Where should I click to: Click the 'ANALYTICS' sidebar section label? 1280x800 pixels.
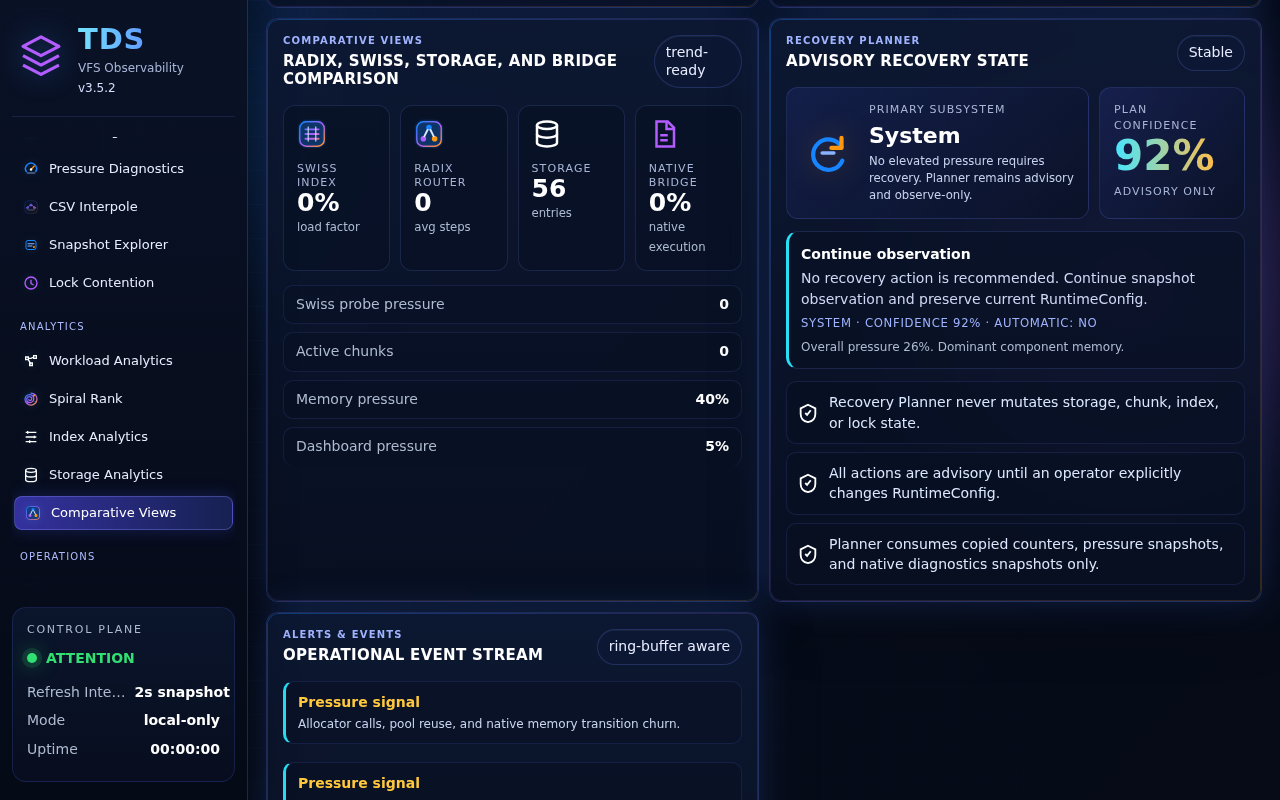[52, 327]
